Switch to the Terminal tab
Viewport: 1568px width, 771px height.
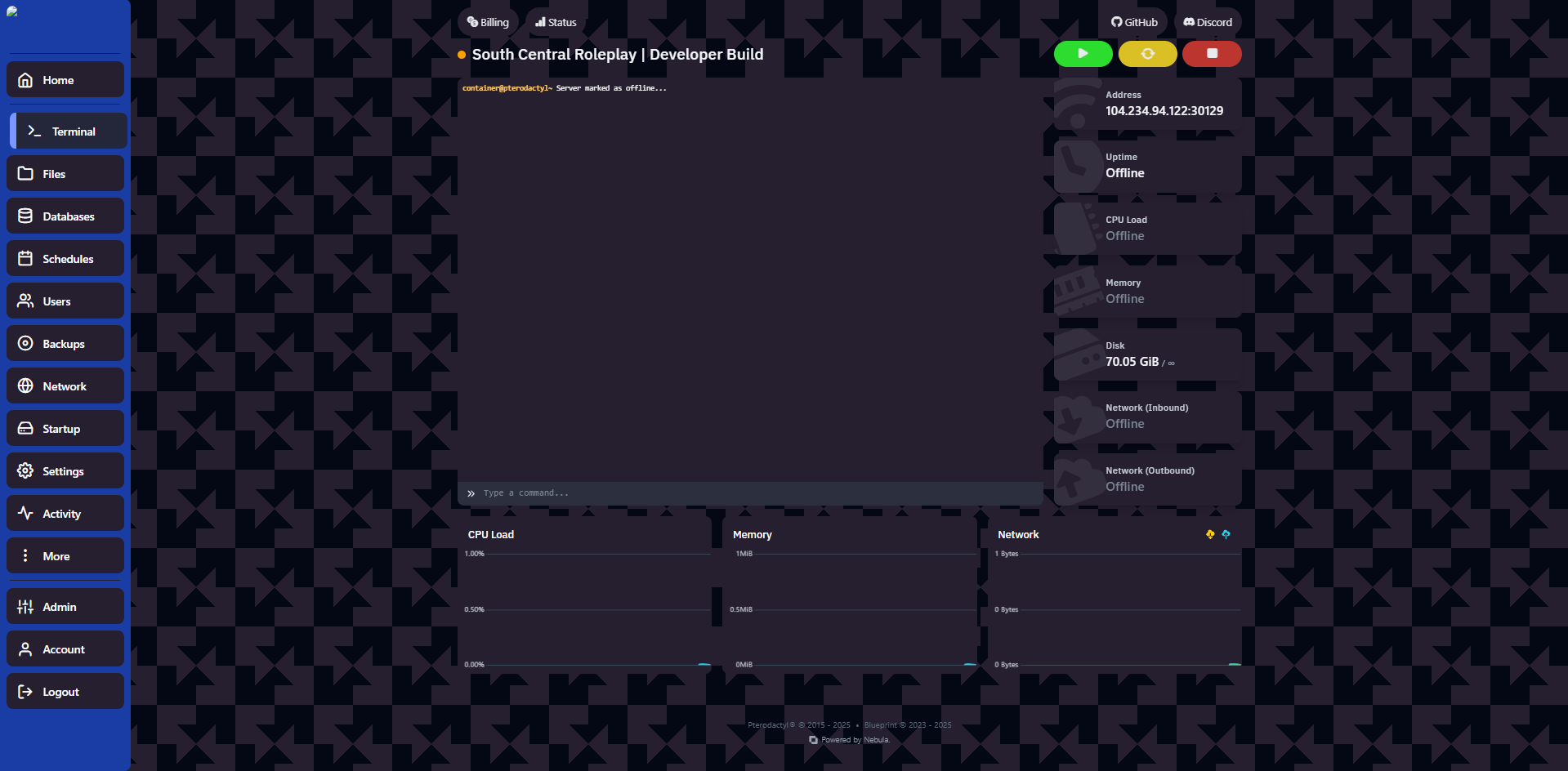(x=69, y=131)
